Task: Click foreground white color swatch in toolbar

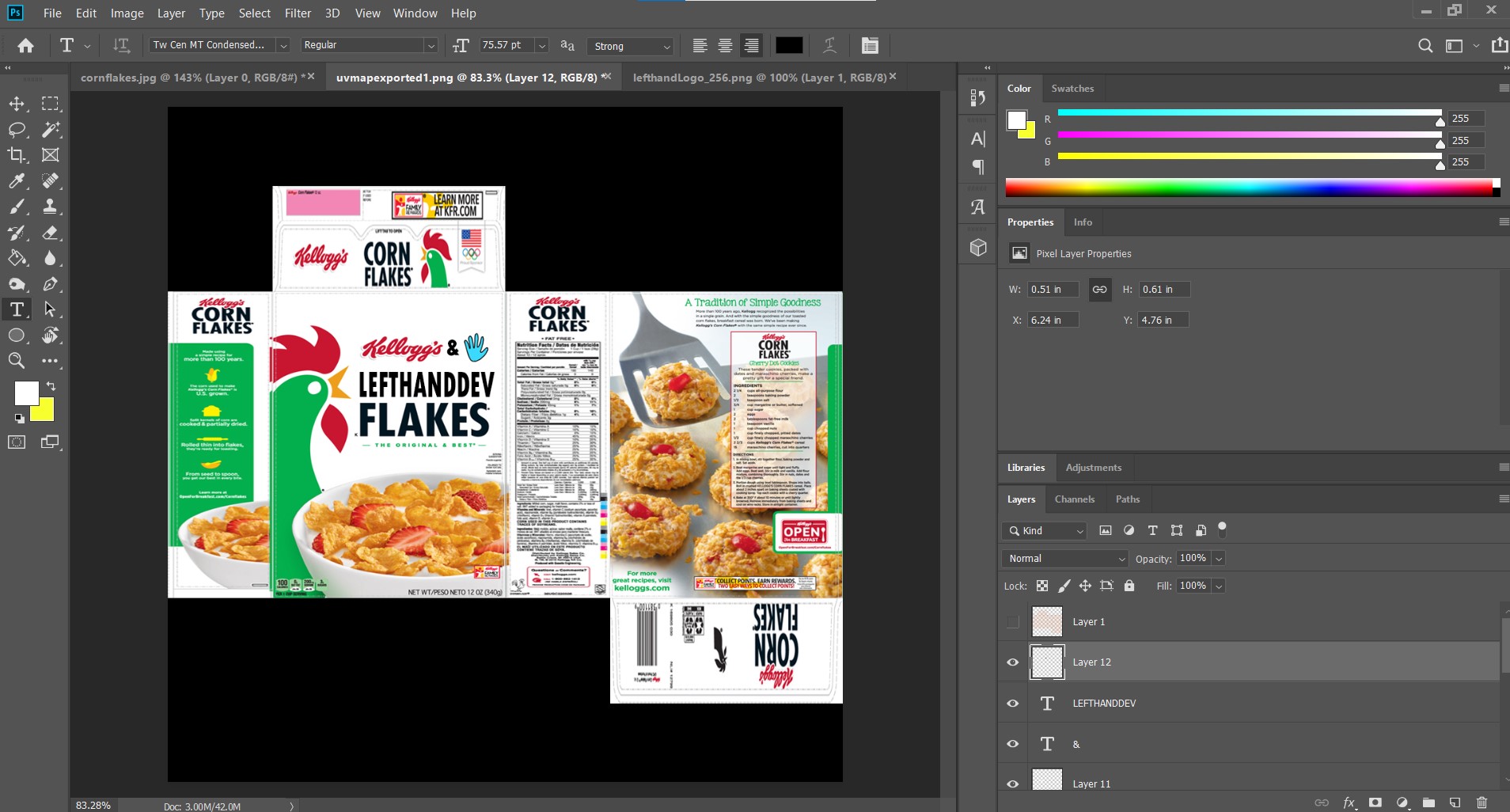Action: (26, 393)
